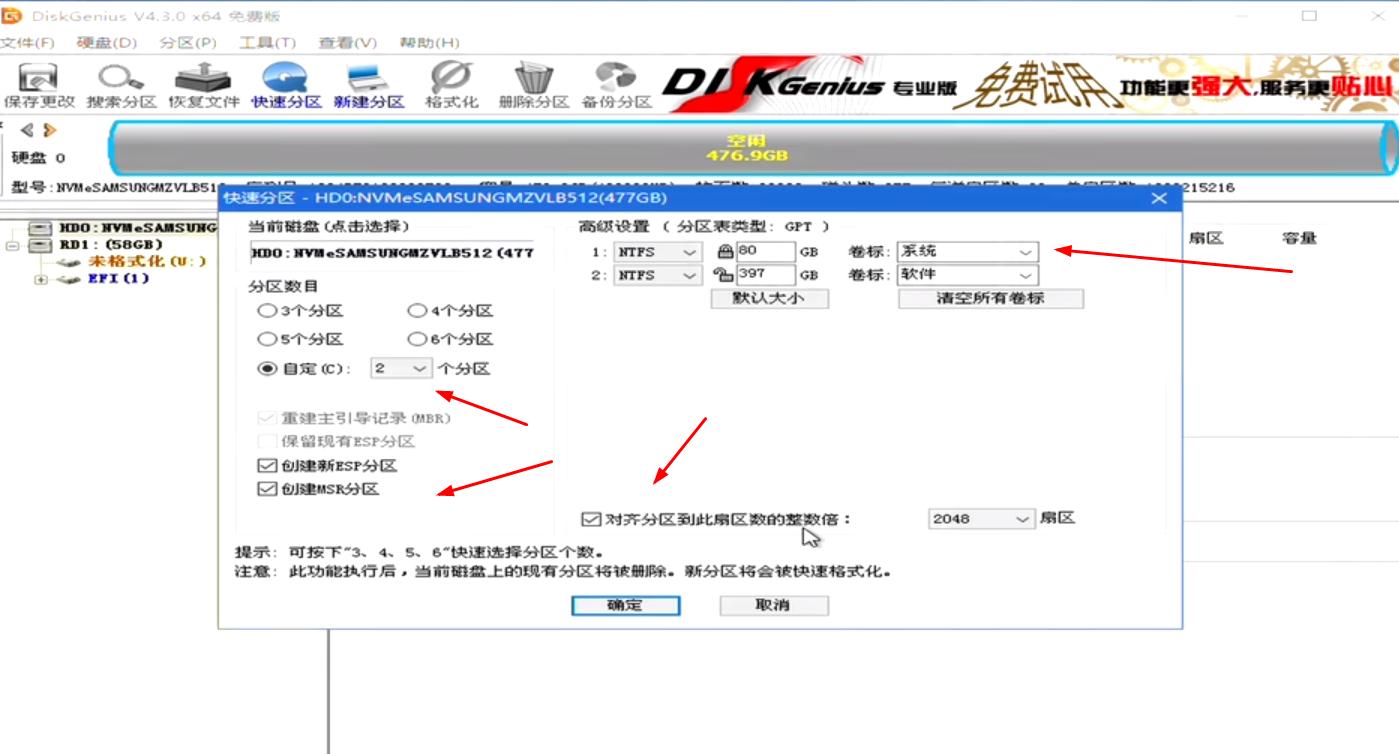Select the 4个分区 radio button
1399x754 pixels.
[x=417, y=311]
